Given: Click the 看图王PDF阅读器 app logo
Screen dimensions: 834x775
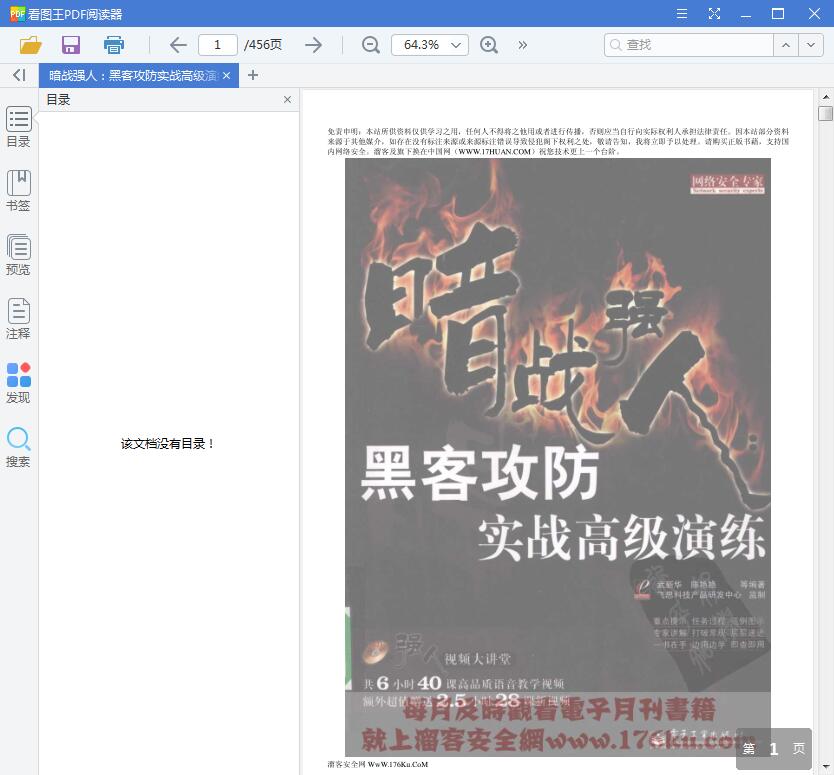Looking at the screenshot, I should [18, 13].
